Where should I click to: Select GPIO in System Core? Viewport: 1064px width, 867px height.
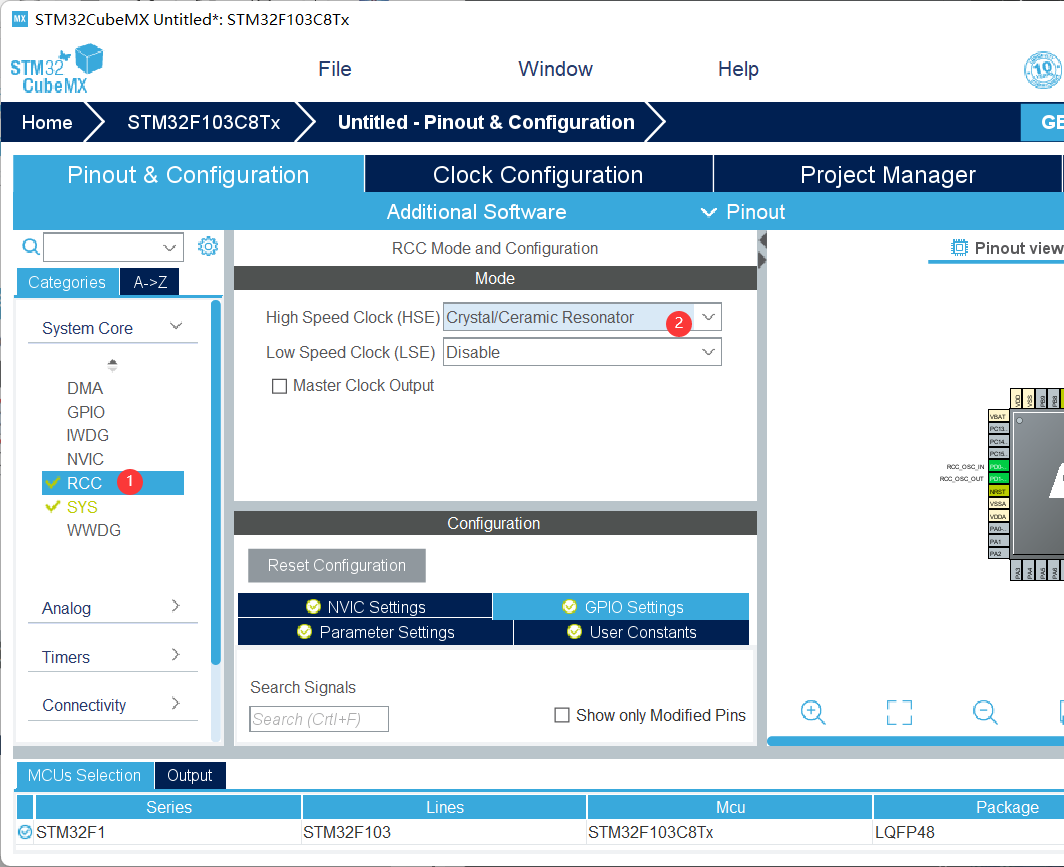86,412
